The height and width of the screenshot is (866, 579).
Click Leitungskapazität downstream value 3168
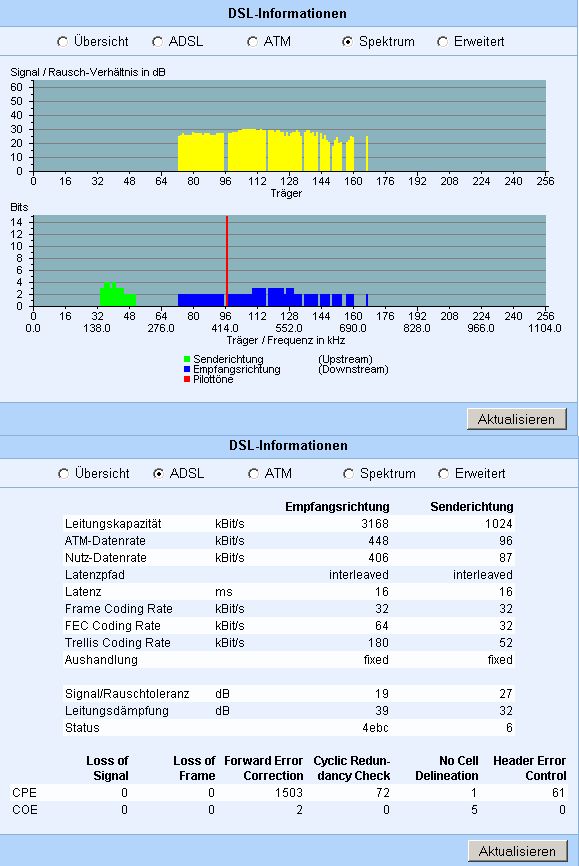coord(375,524)
